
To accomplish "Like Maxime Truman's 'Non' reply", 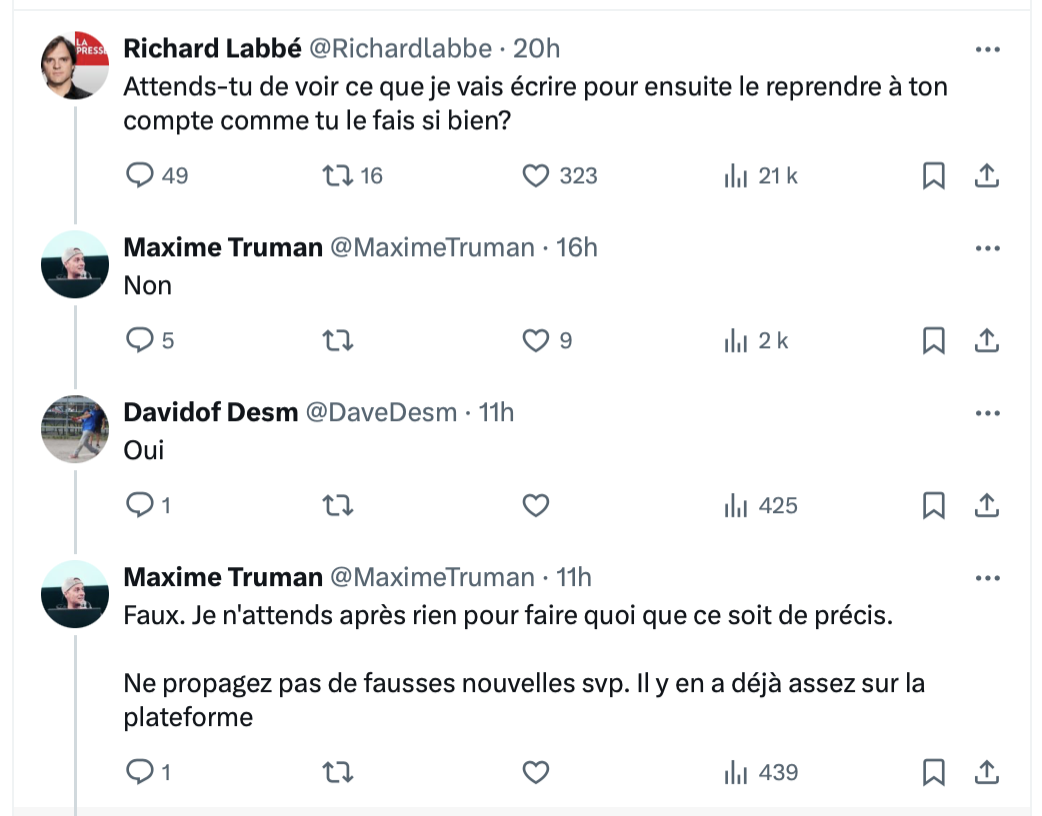I will (x=547, y=341).
